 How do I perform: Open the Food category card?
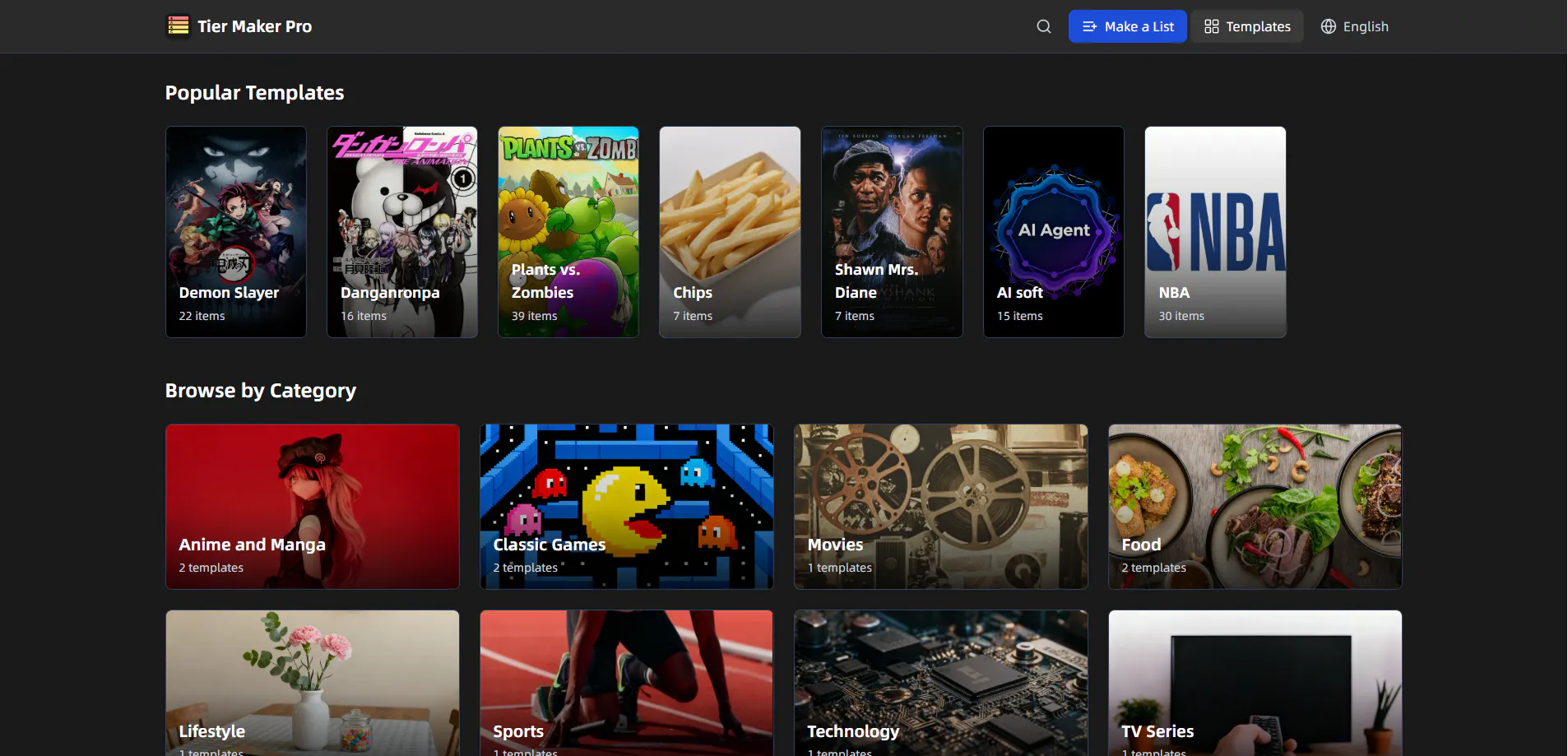coord(1255,507)
